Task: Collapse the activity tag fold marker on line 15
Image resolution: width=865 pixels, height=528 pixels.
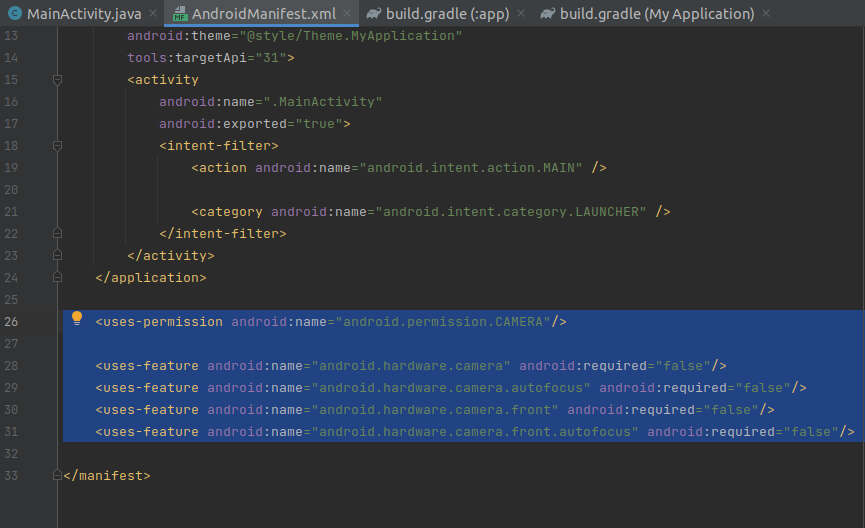Action: [57, 80]
